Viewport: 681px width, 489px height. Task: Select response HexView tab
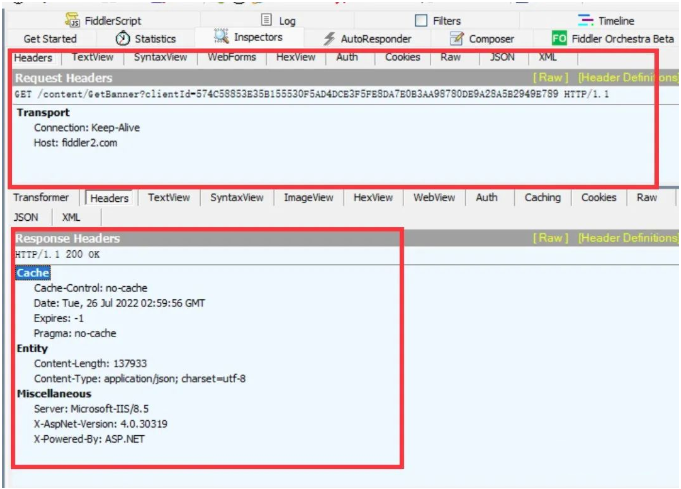[x=373, y=198]
